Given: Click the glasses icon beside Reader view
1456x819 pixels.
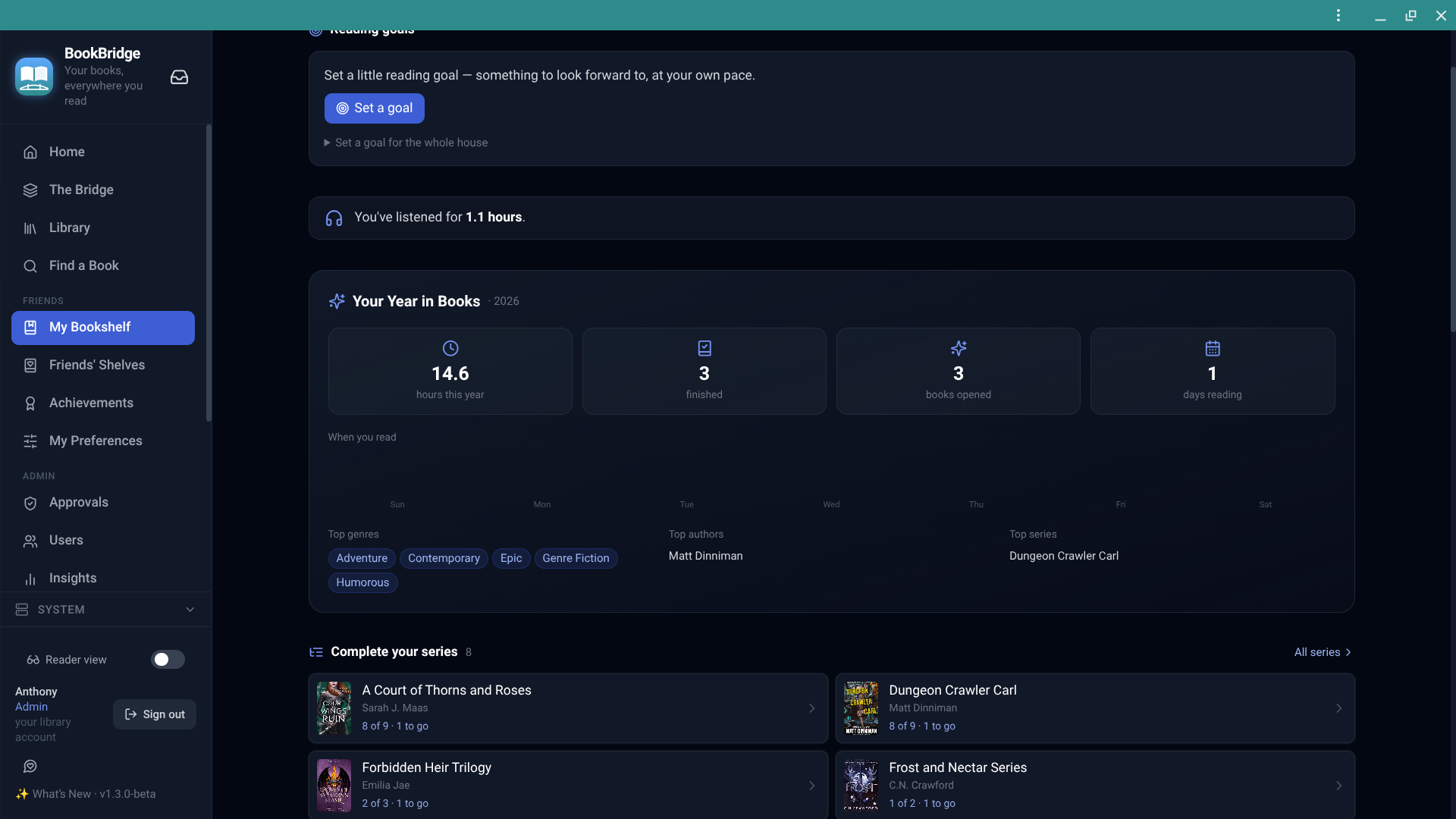Looking at the screenshot, I should coord(33,660).
